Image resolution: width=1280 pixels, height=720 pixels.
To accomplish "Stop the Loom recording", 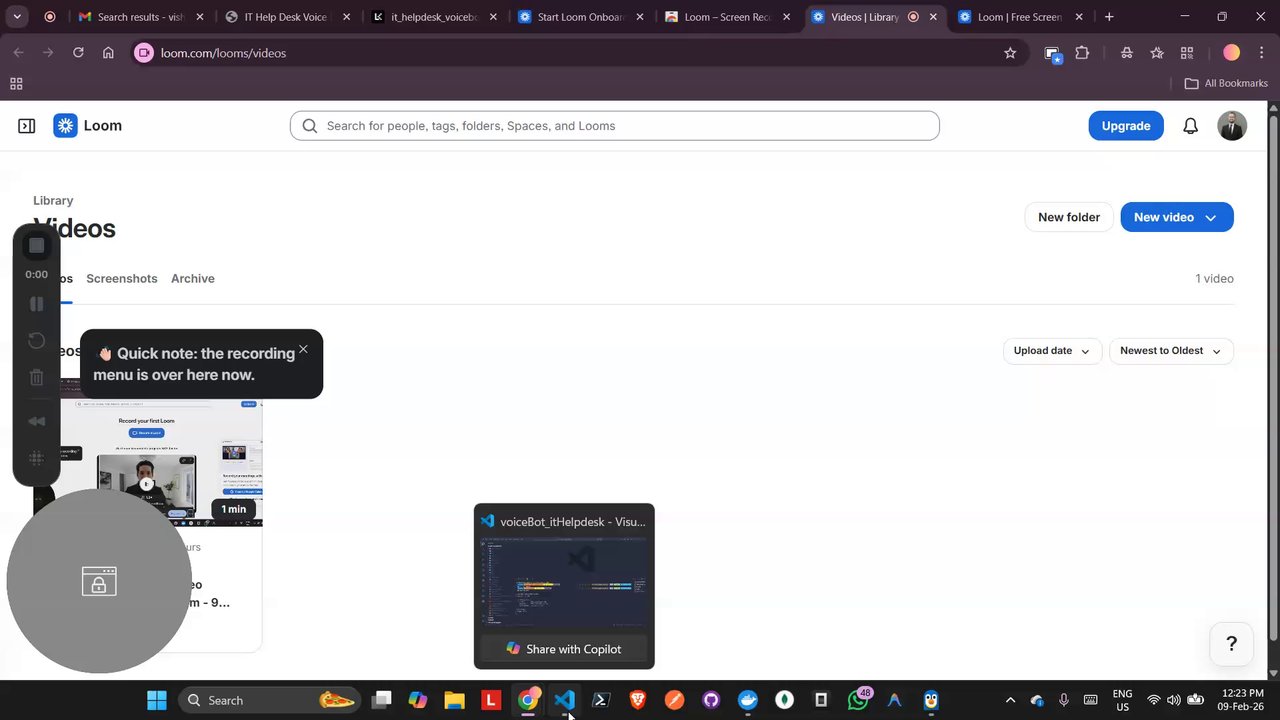I will pos(36,246).
